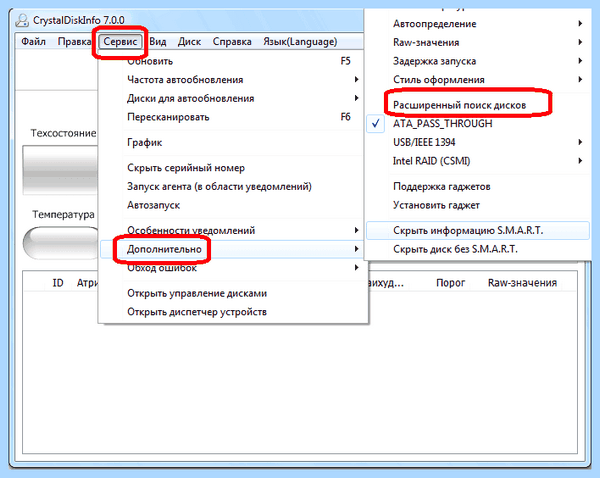Toggle Поддержка гаджетов option
This screenshot has width=600, height=478.
point(478,187)
